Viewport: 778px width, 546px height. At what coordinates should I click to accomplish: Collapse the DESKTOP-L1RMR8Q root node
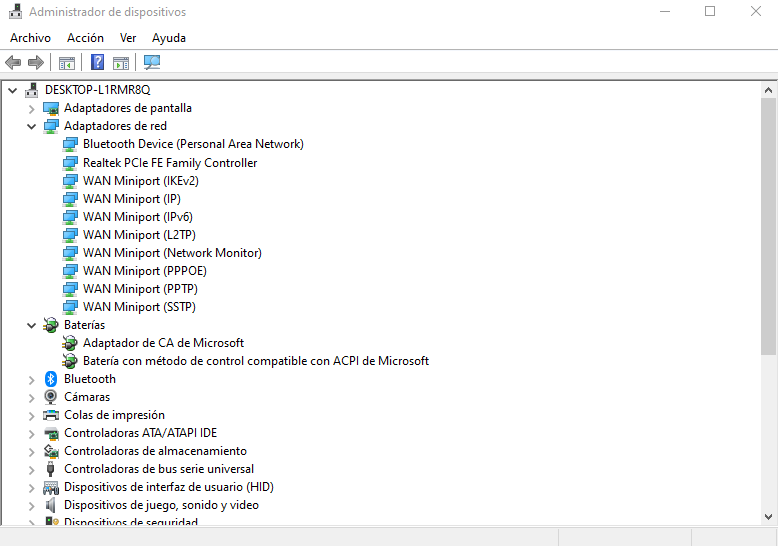[13, 90]
